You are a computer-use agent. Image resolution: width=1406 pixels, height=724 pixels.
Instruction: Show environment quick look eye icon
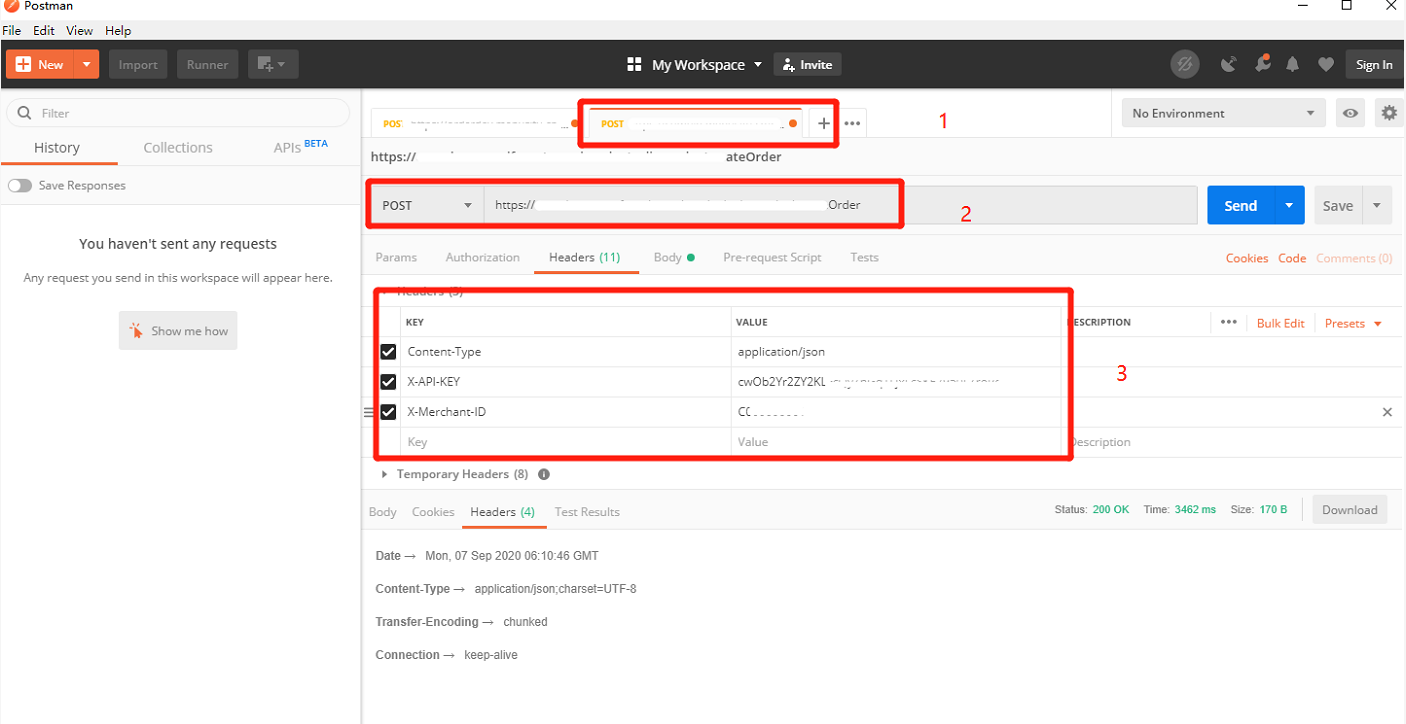pyautogui.click(x=1350, y=113)
